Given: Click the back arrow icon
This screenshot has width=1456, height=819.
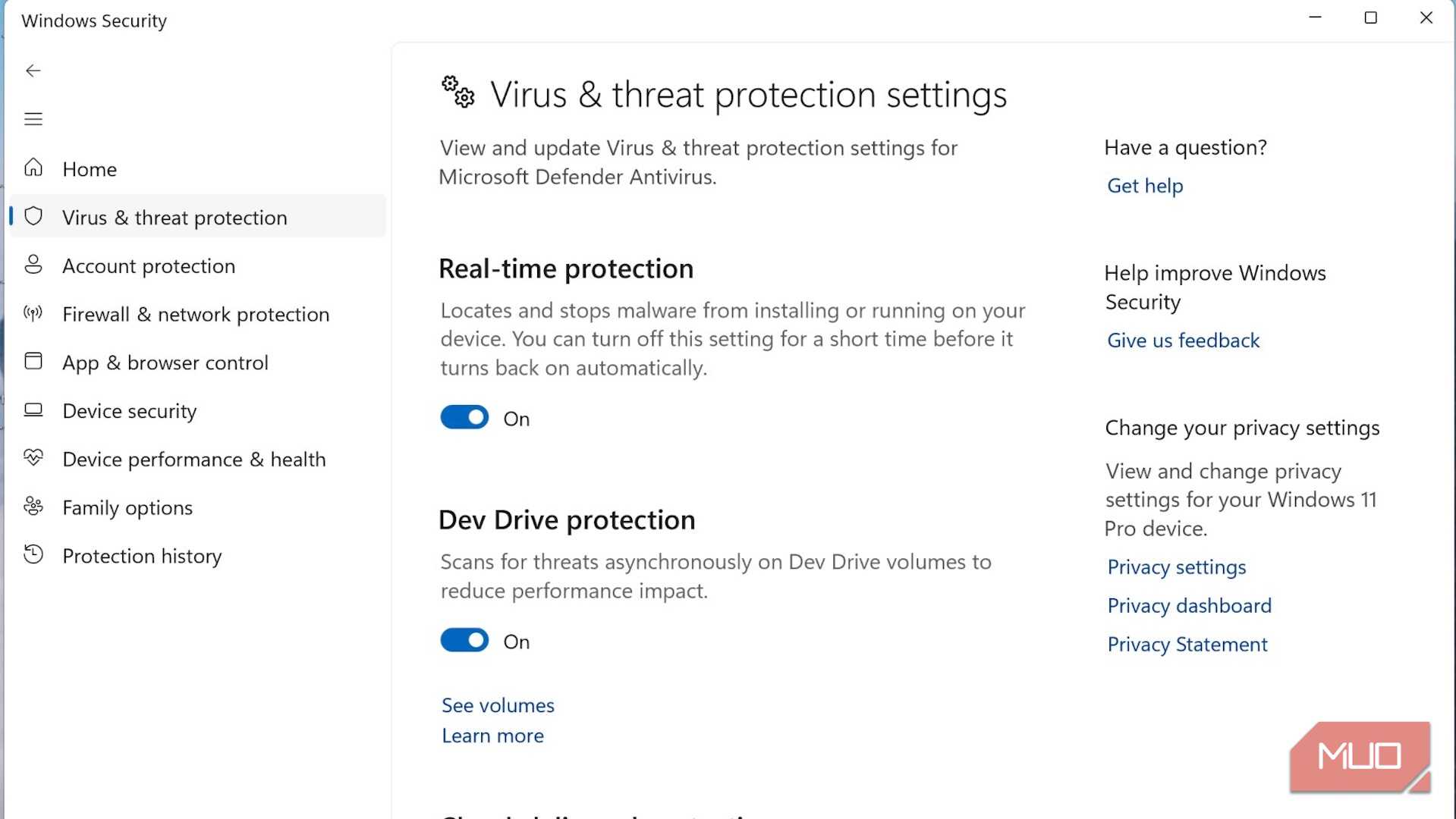Looking at the screenshot, I should 33,71.
